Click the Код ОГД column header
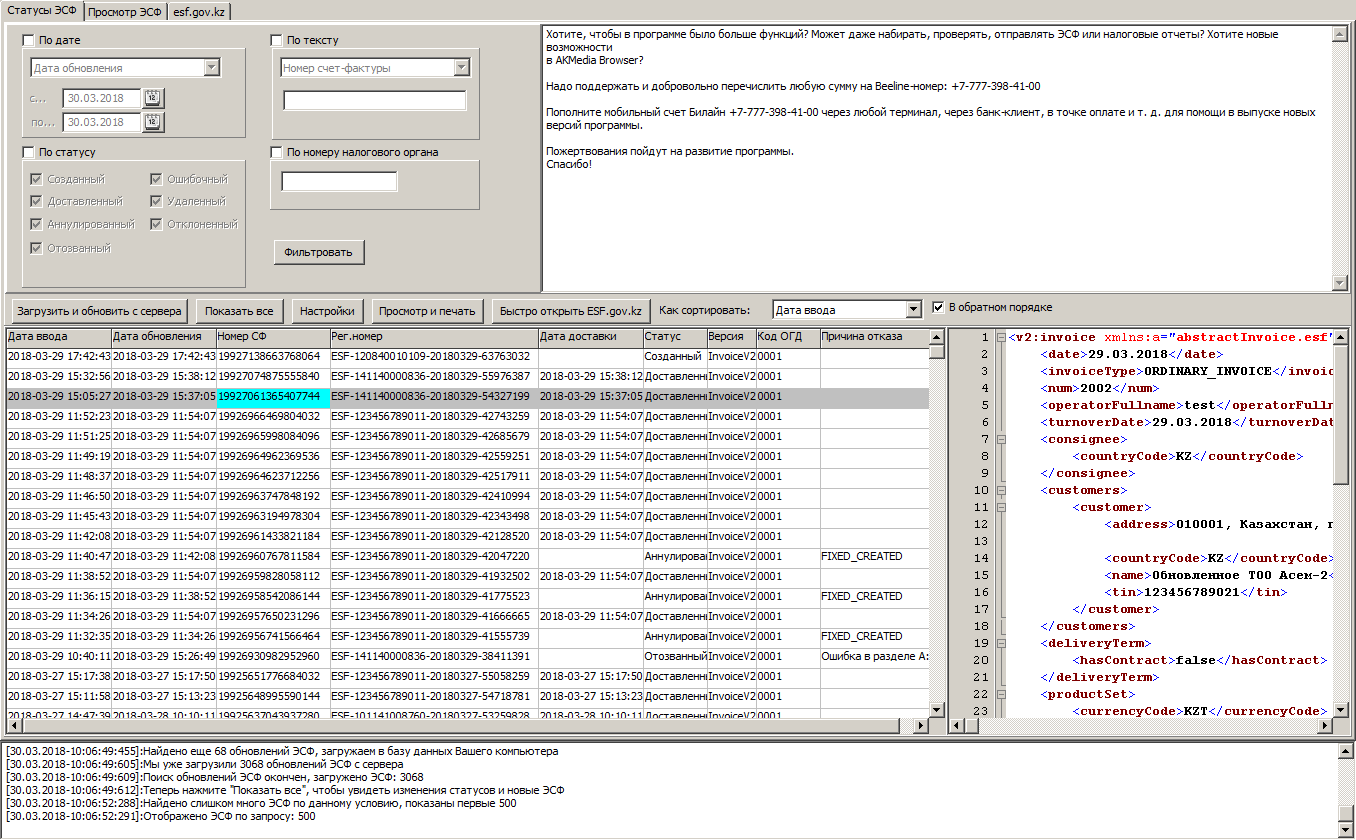The image size is (1356, 840). [x=788, y=337]
